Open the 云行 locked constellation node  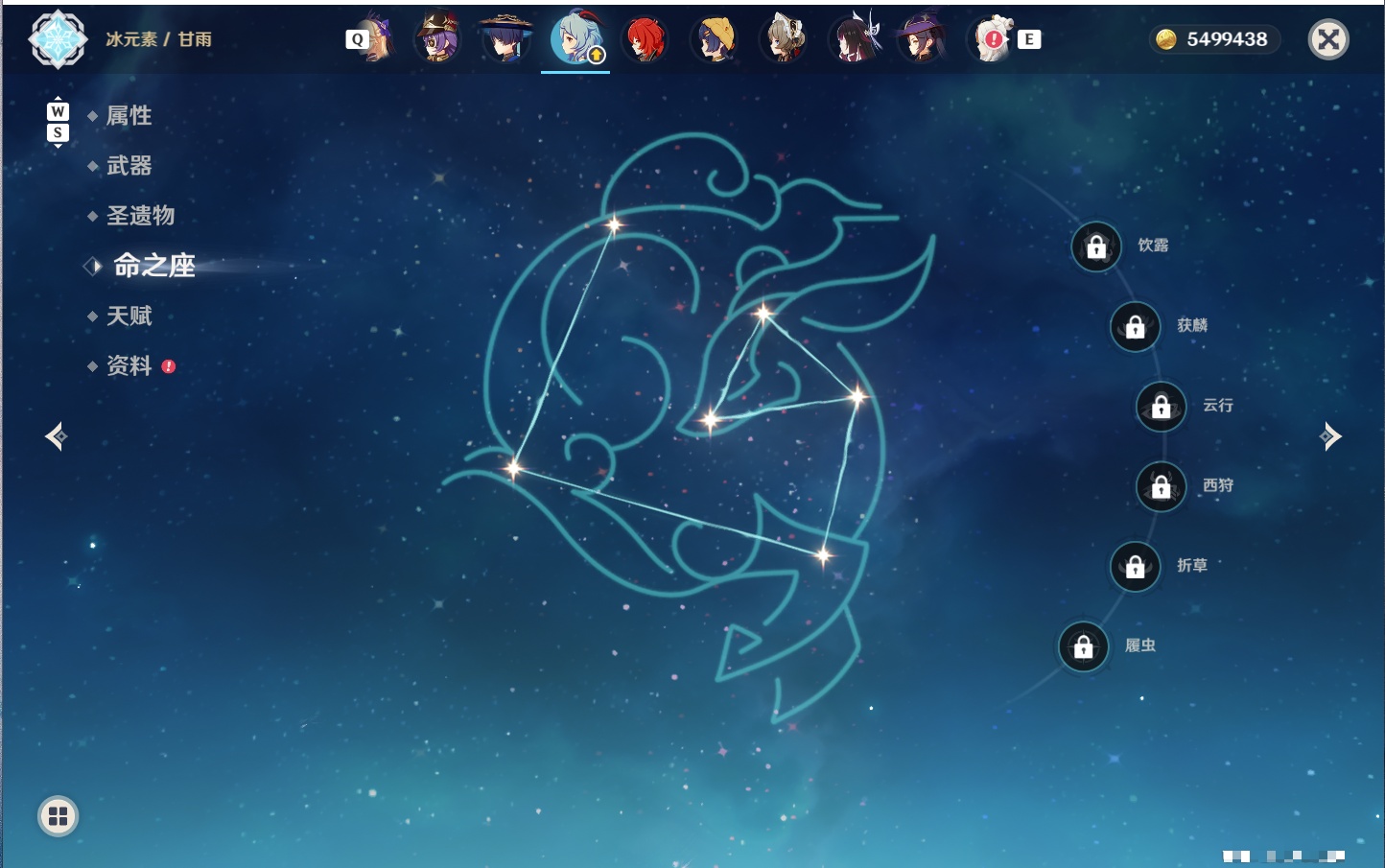click(x=1162, y=407)
